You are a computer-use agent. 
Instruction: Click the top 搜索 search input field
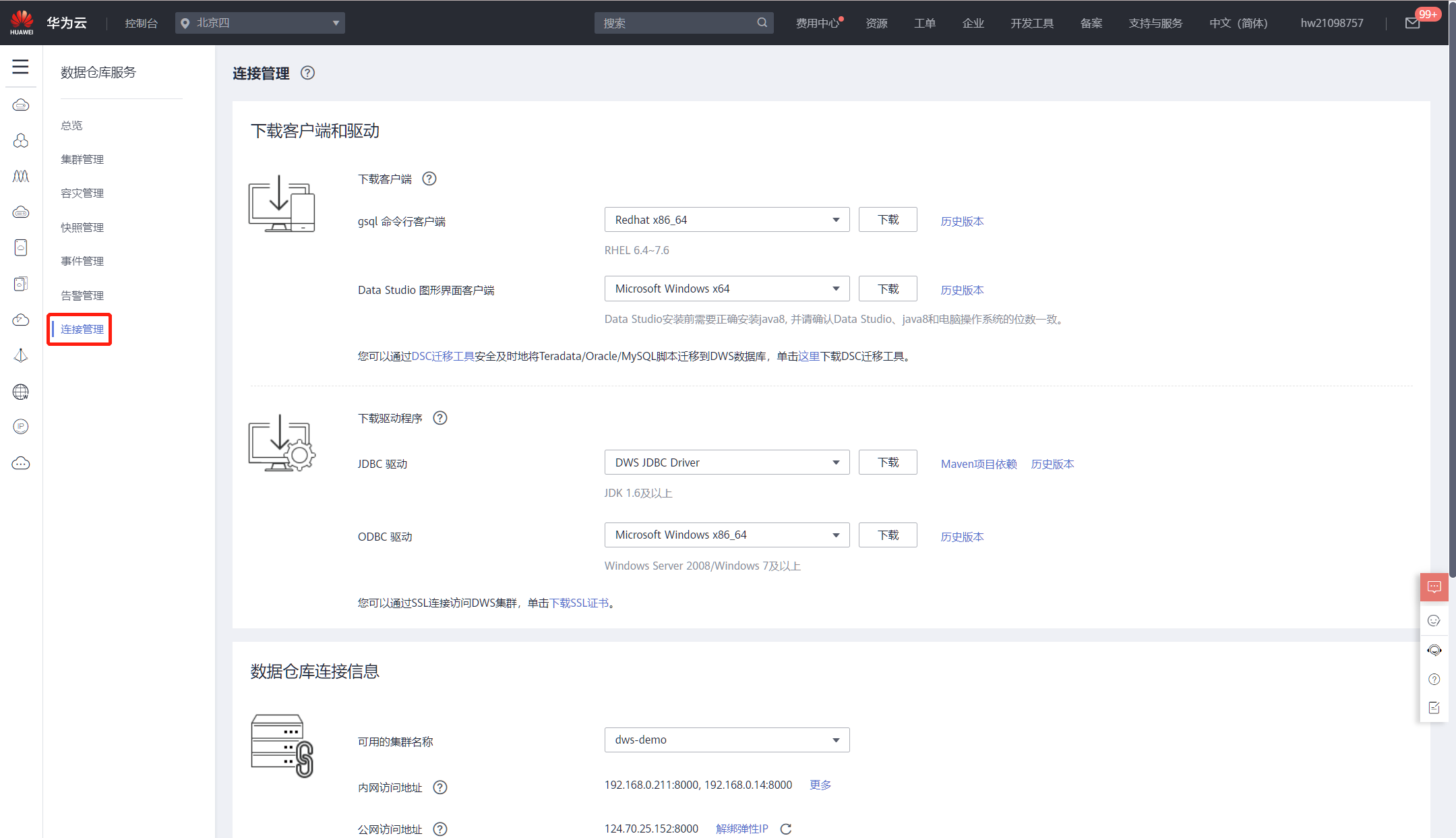coord(674,24)
